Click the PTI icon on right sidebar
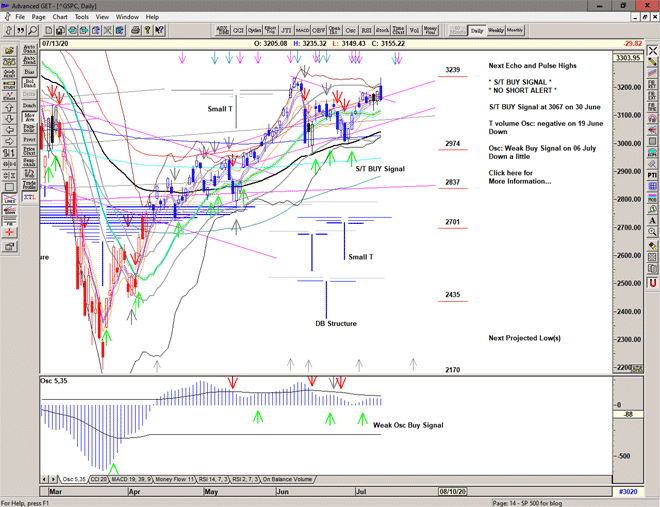This screenshot has width=660, height=507. (652, 175)
